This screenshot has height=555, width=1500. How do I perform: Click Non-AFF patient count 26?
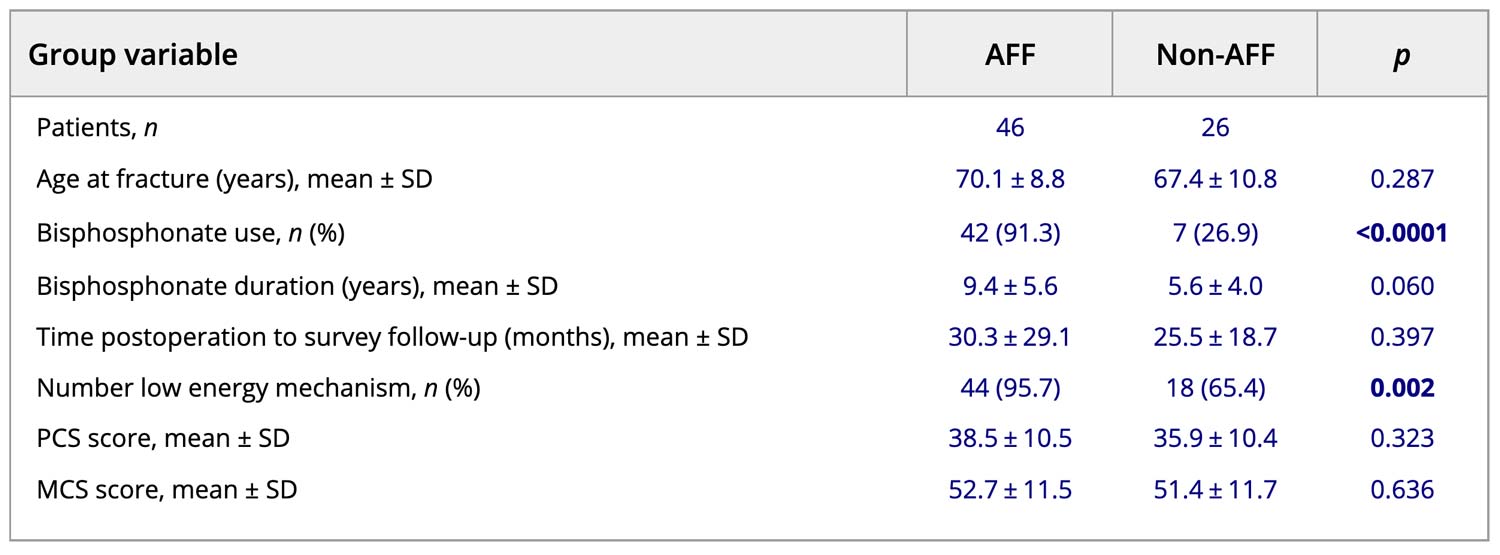(x=1215, y=128)
